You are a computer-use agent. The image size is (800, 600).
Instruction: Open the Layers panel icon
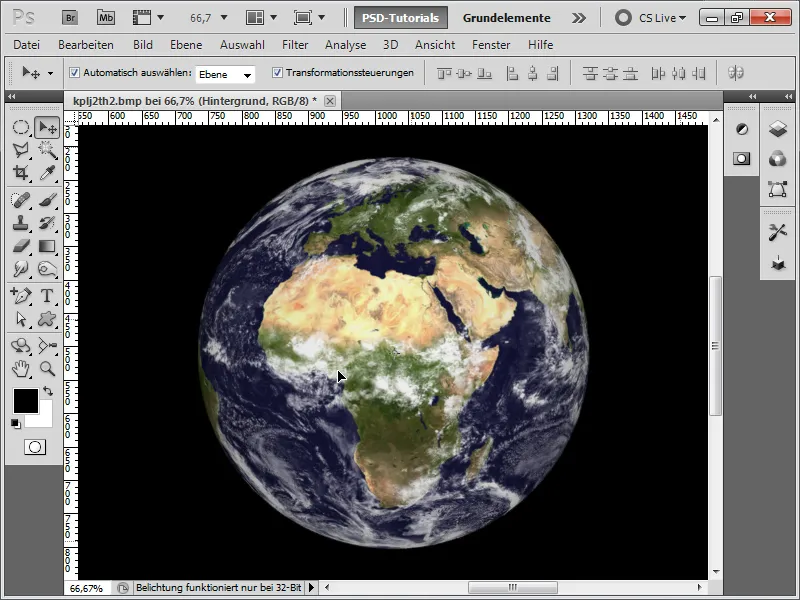click(778, 129)
